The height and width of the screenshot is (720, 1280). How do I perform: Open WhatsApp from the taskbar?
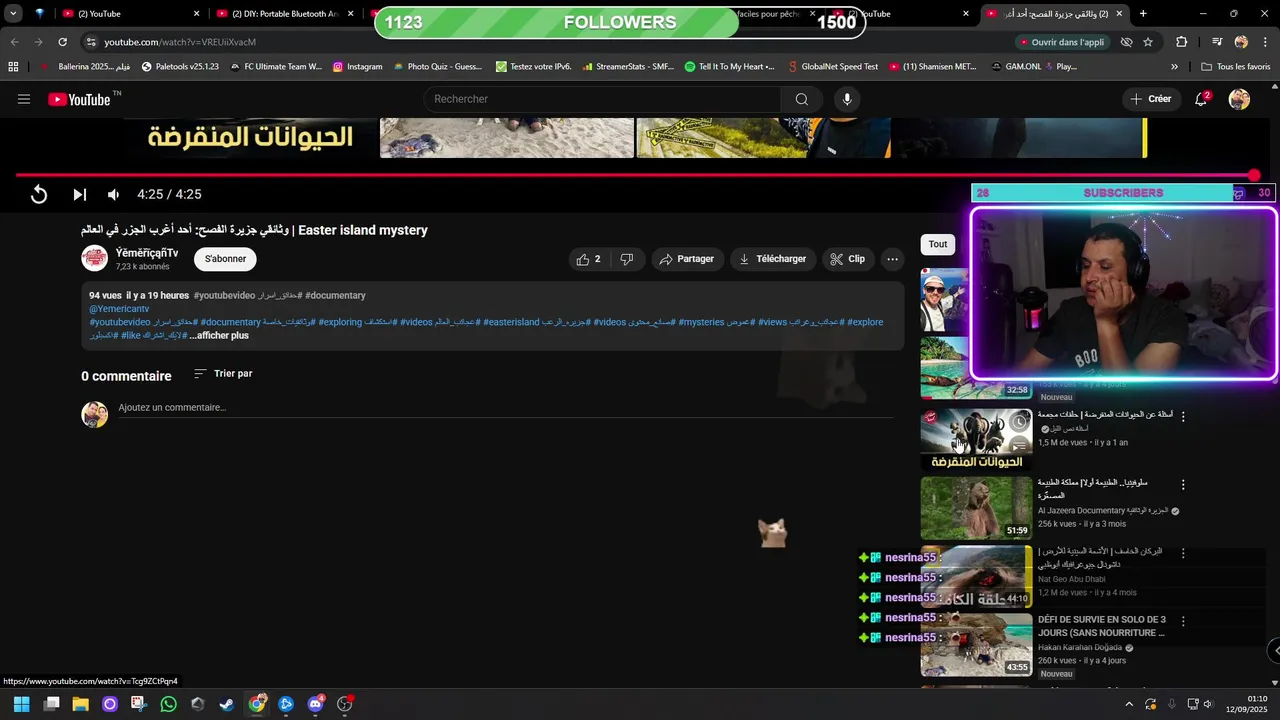click(168, 704)
